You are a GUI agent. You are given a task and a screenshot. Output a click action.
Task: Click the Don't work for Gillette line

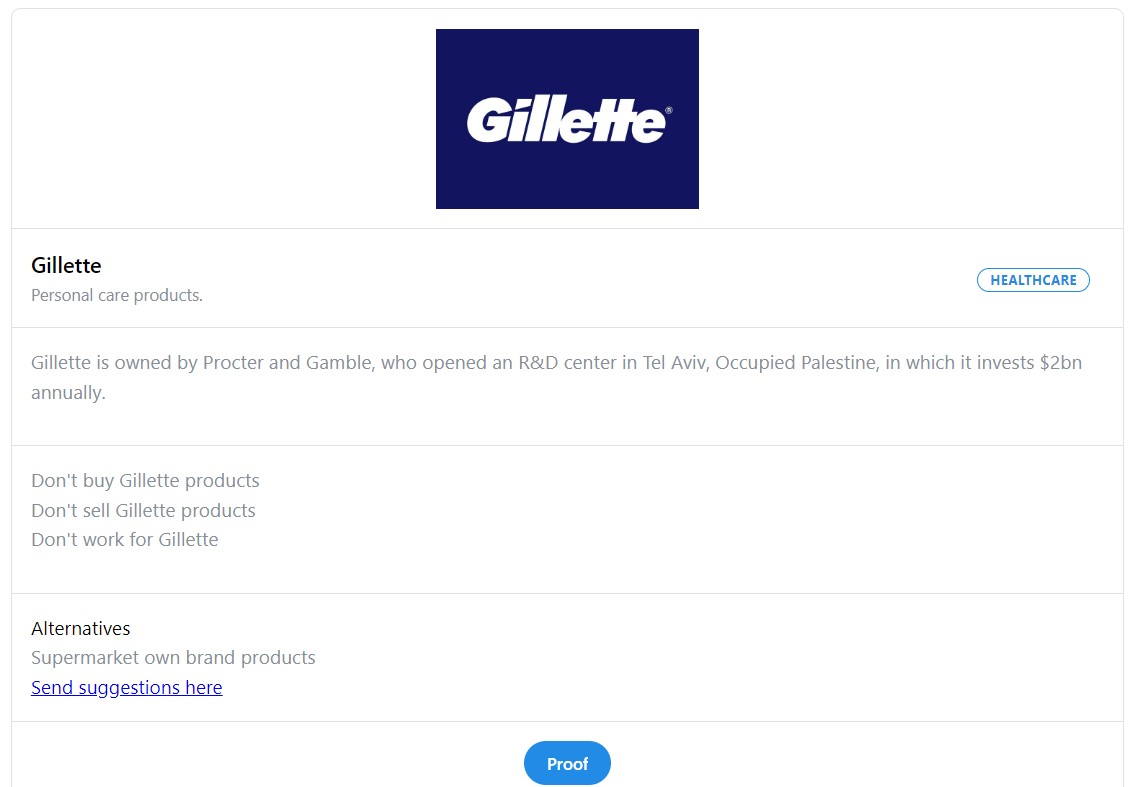[125, 539]
